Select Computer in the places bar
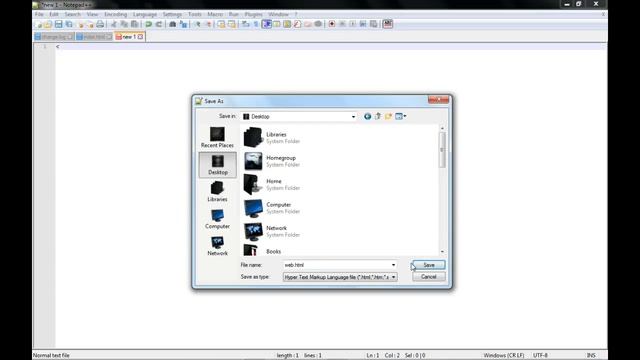The height and width of the screenshot is (360, 640). coord(217,219)
